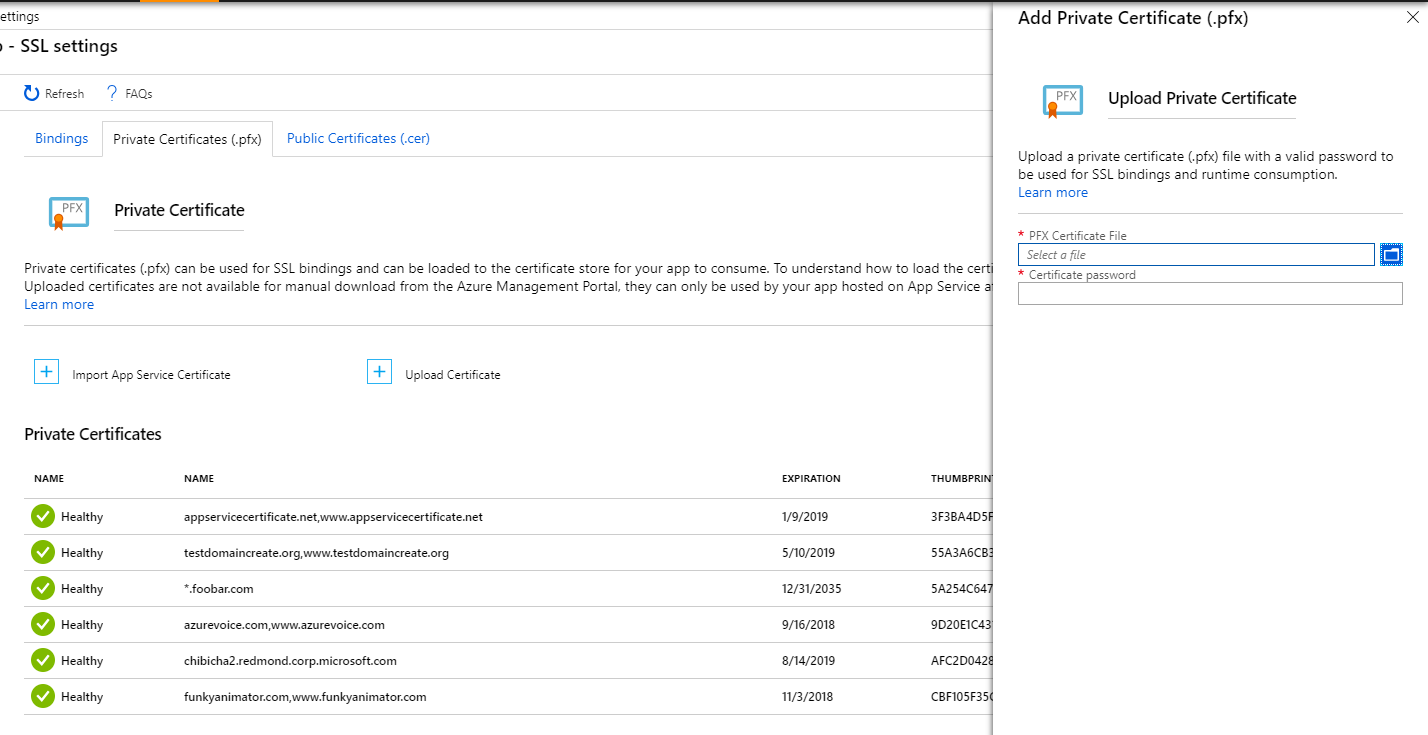This screenshot has width=1428, height=735.
Task: Select the Private Certificates (.pfx) tab
Action: coord(187,140)
